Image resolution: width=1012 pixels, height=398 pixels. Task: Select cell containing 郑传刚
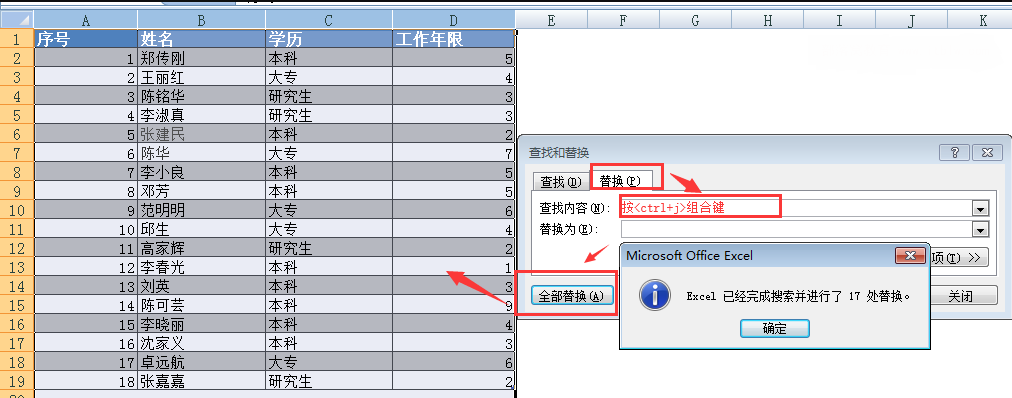pos(201,59)
